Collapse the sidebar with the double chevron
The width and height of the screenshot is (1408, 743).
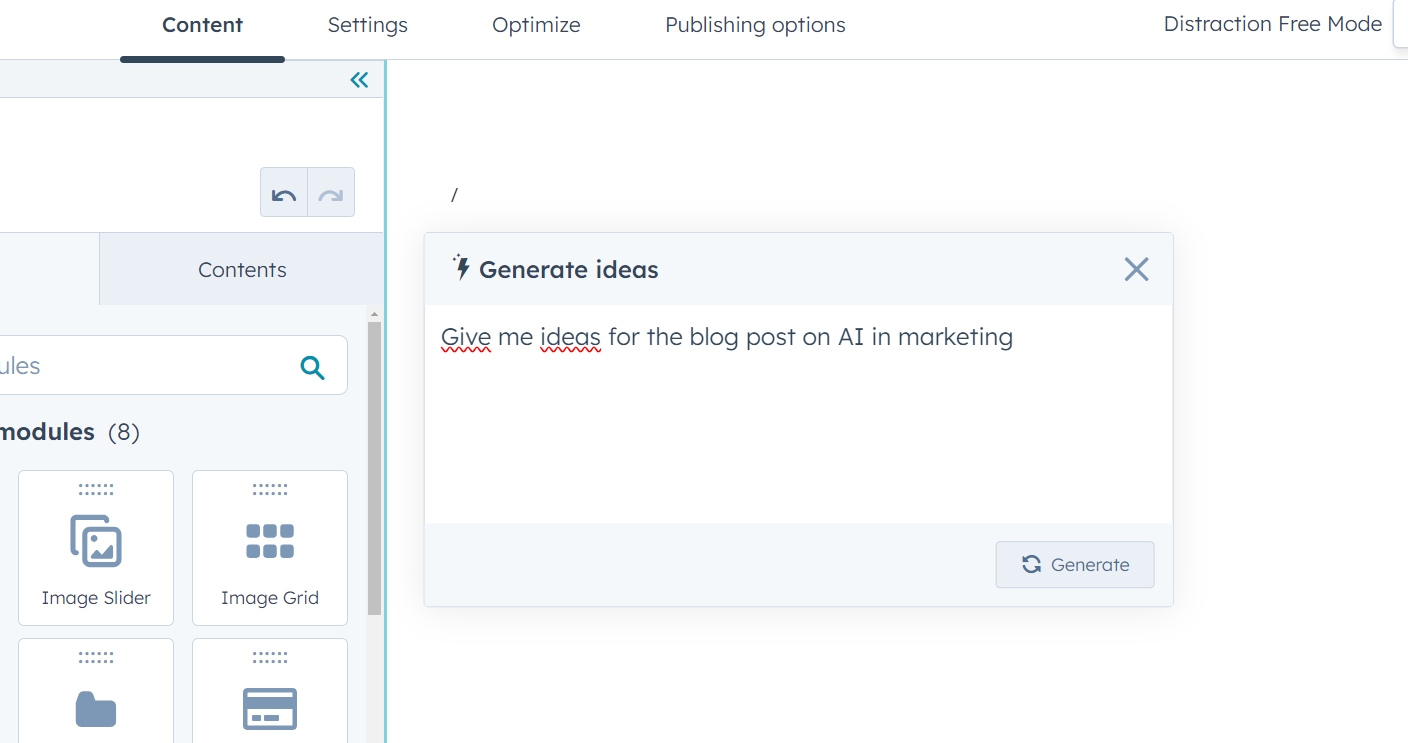coord(359,80)
